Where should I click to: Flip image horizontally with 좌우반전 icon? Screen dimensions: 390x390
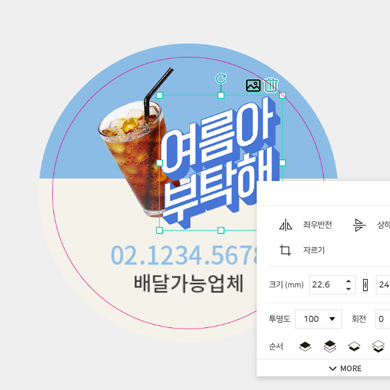[x=286, y=225]
